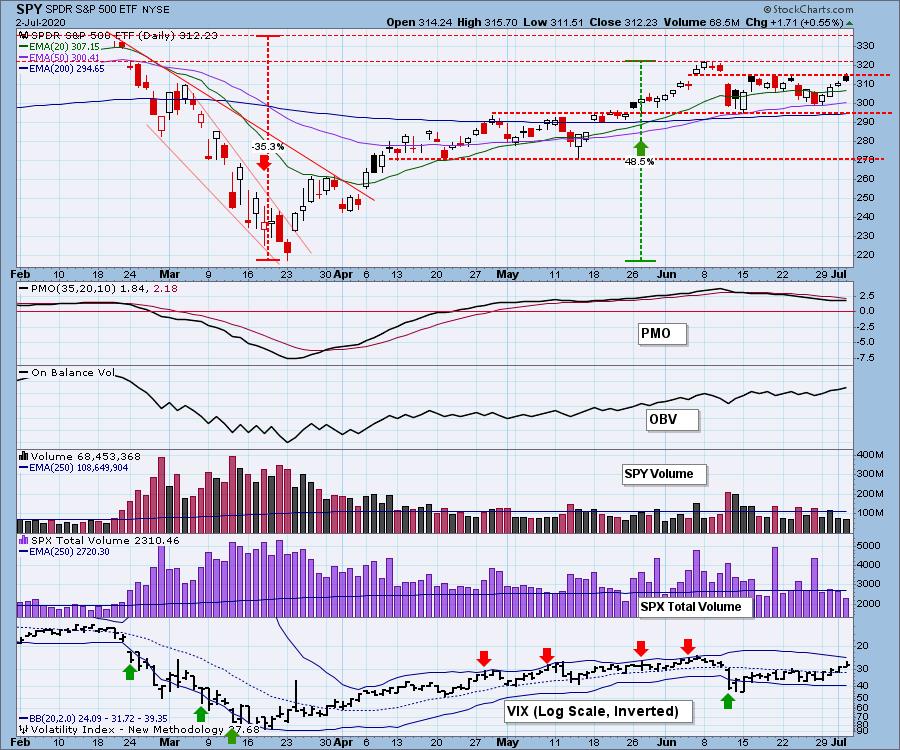
Task: Click the '48.5%' rally label
Action: click(639, 161)
